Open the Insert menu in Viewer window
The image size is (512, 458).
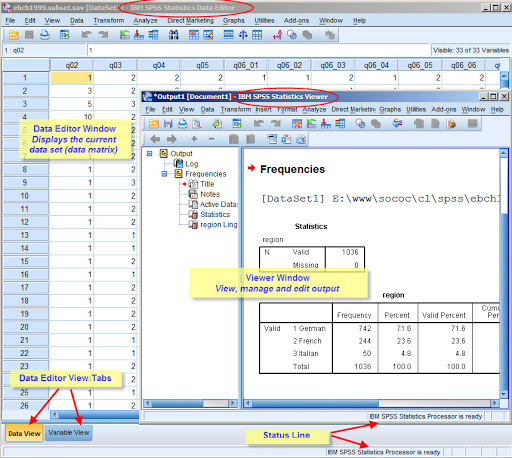(263, 109)
